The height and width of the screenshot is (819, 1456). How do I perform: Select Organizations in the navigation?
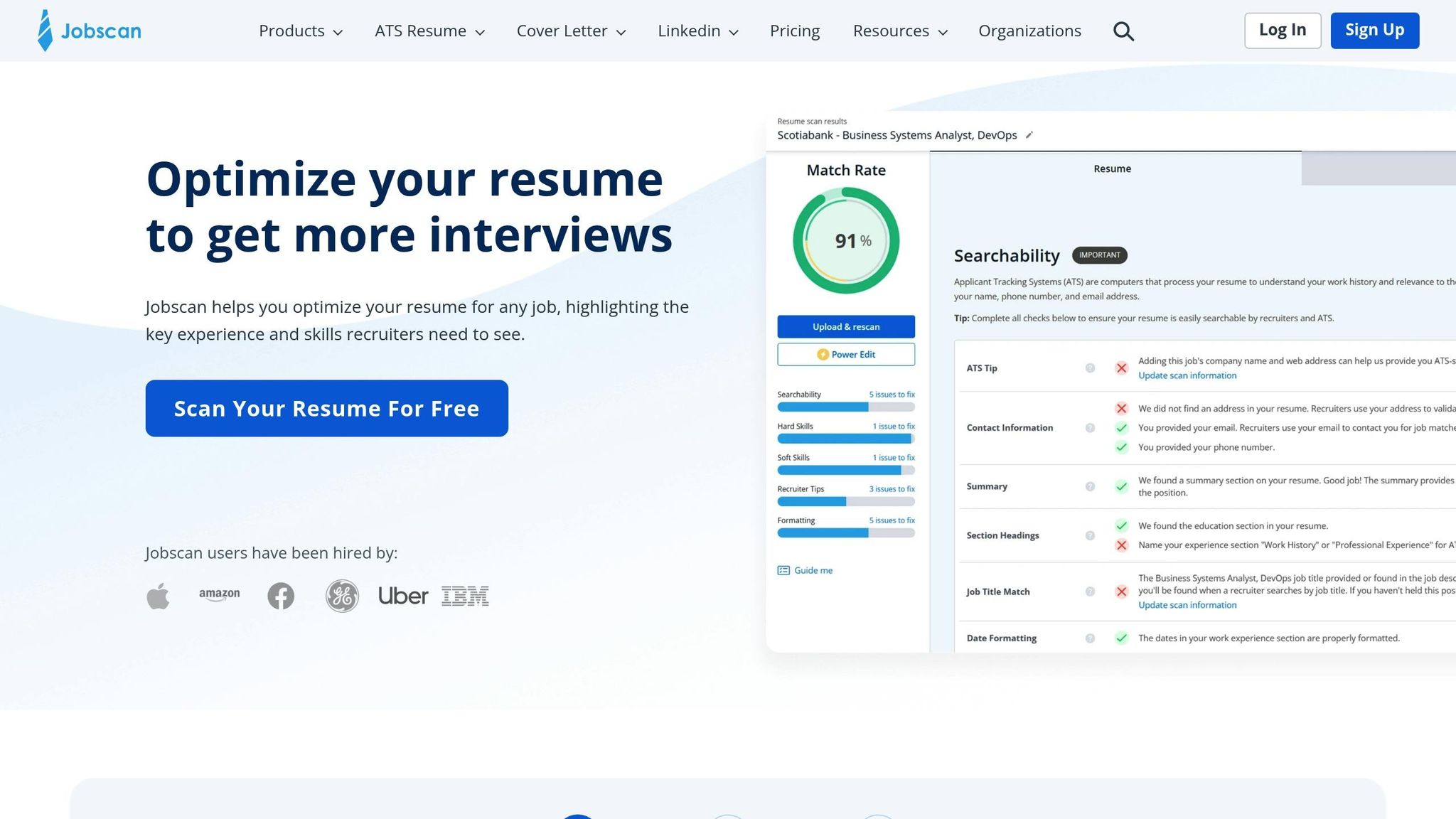pos(1029,31)
